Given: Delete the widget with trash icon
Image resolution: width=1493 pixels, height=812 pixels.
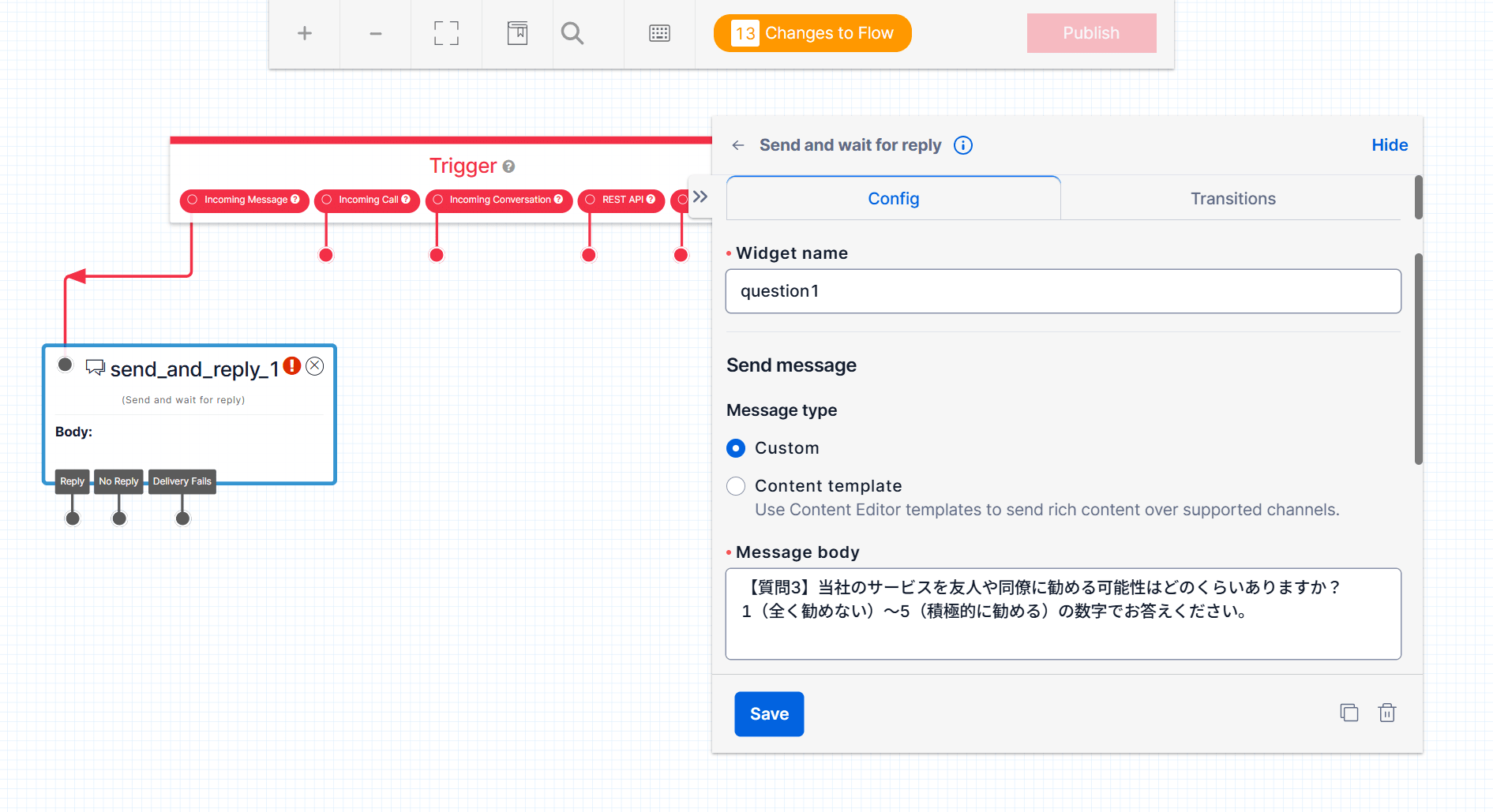Looking at the screenshot, I should point(1387,713).
